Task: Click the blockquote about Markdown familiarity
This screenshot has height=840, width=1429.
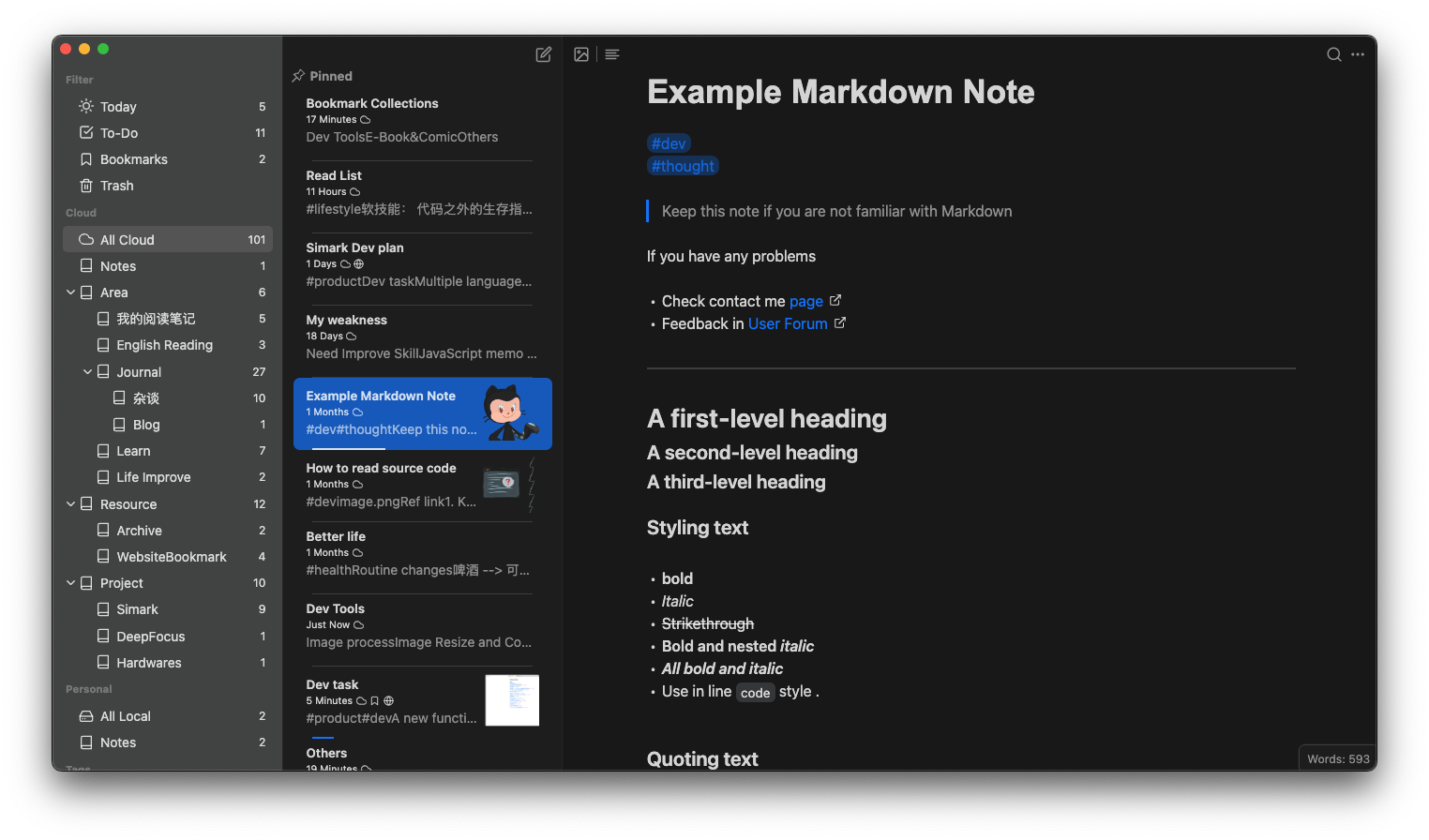Action: 836,211
